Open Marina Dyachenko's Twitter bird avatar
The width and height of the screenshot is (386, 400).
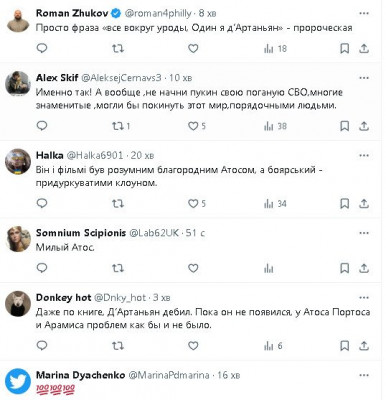[18, 381]
